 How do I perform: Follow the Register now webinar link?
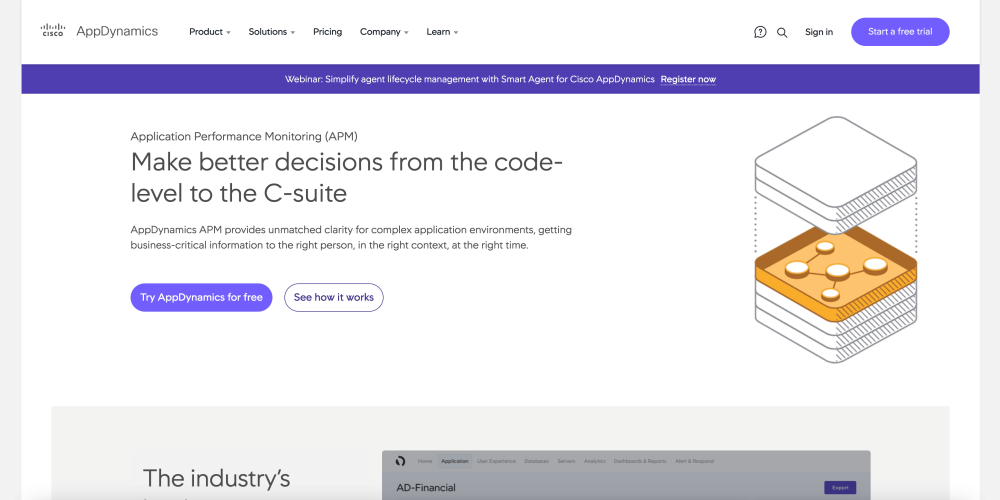pos(688,79)
